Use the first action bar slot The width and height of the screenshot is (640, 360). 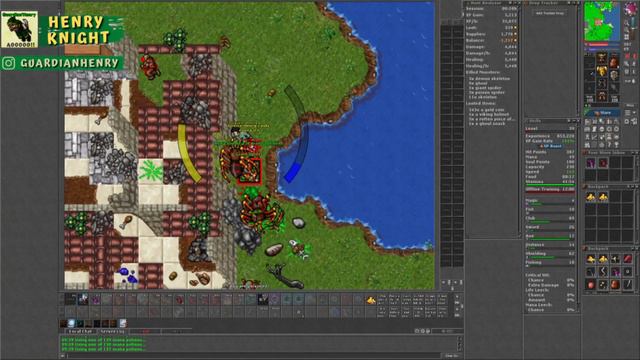point(70,300)
